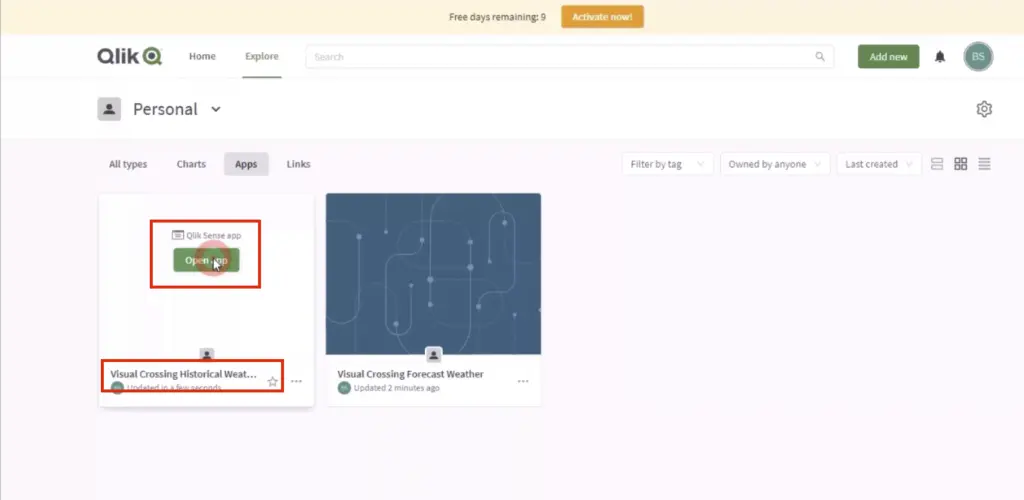Click the Add new button
This screenshot has height=500, width=1024.
coord(888,57)
